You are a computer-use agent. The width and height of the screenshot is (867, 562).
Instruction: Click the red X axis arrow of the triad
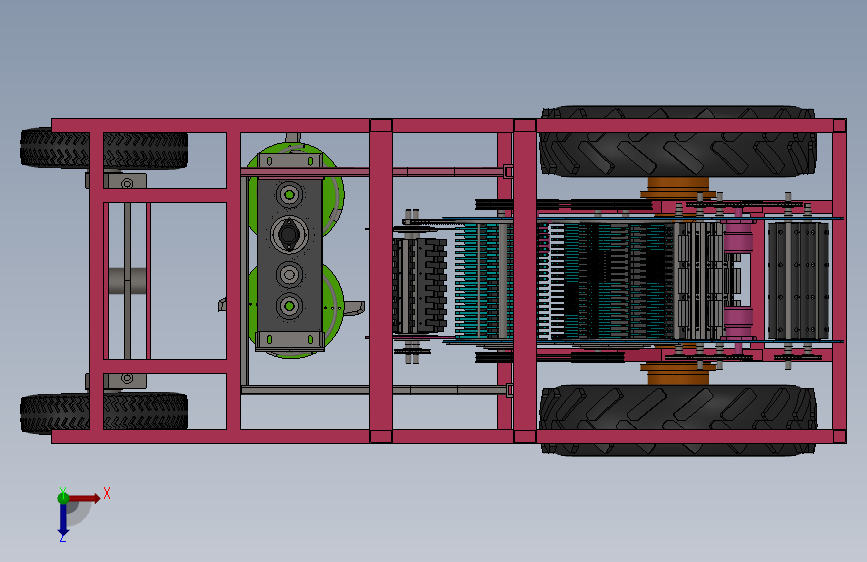pyautogui.click(x=84, y=498)
